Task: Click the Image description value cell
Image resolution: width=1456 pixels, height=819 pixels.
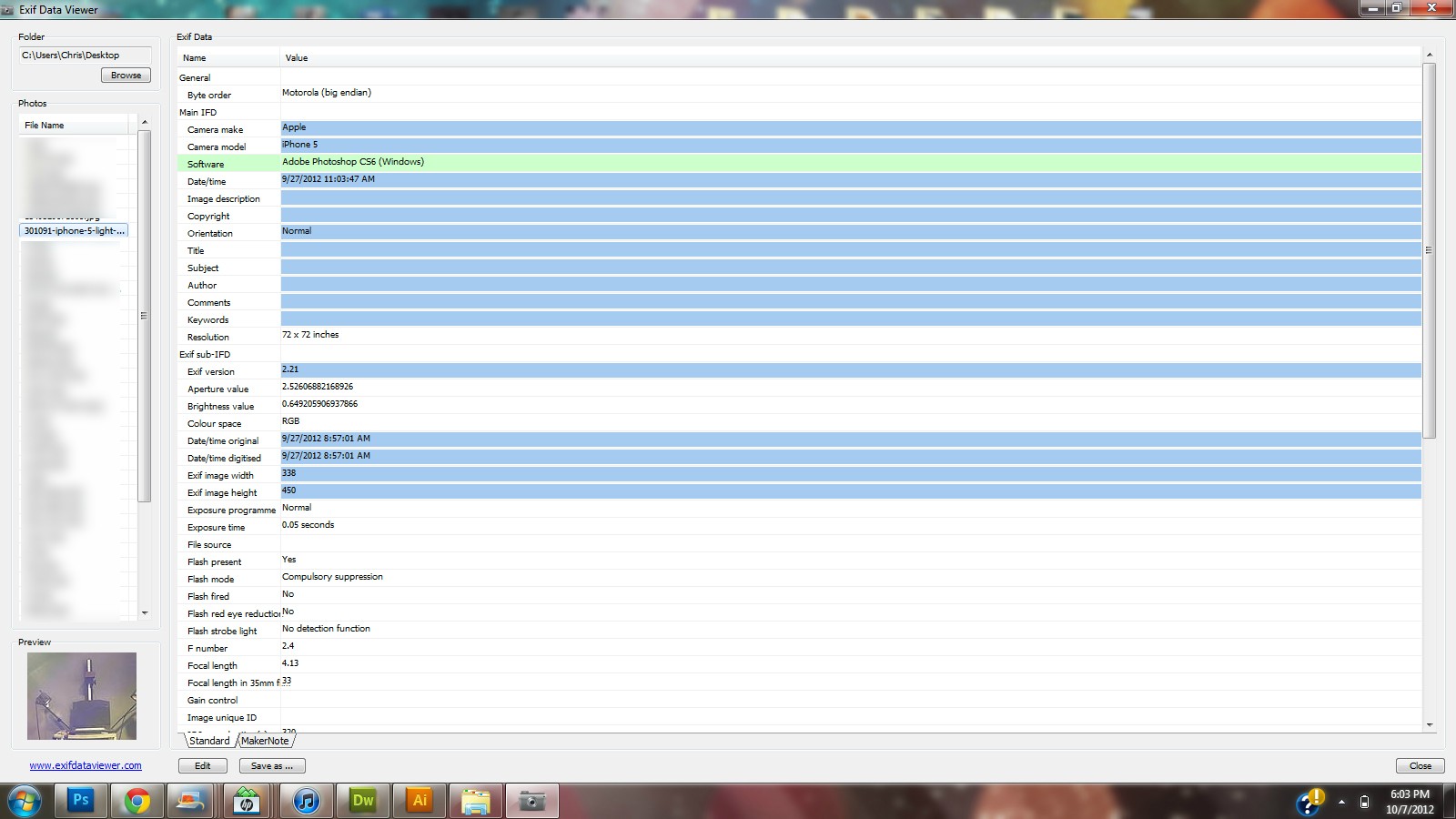Action: tap(851, 197)
